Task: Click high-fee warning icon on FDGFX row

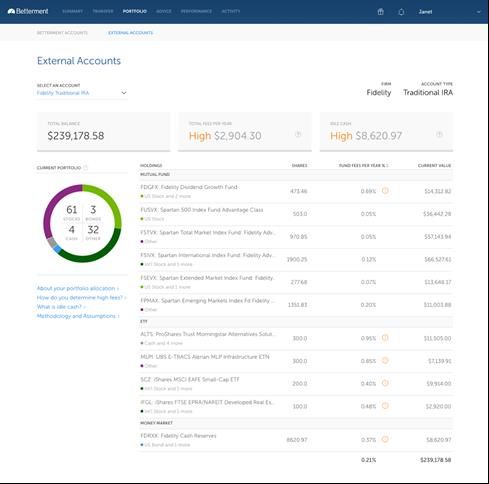Action: tap(385, 191)
